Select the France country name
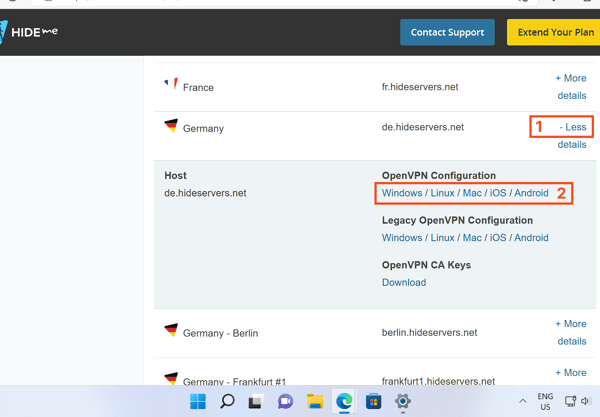The image size is (600, 417). coord(198,88)
